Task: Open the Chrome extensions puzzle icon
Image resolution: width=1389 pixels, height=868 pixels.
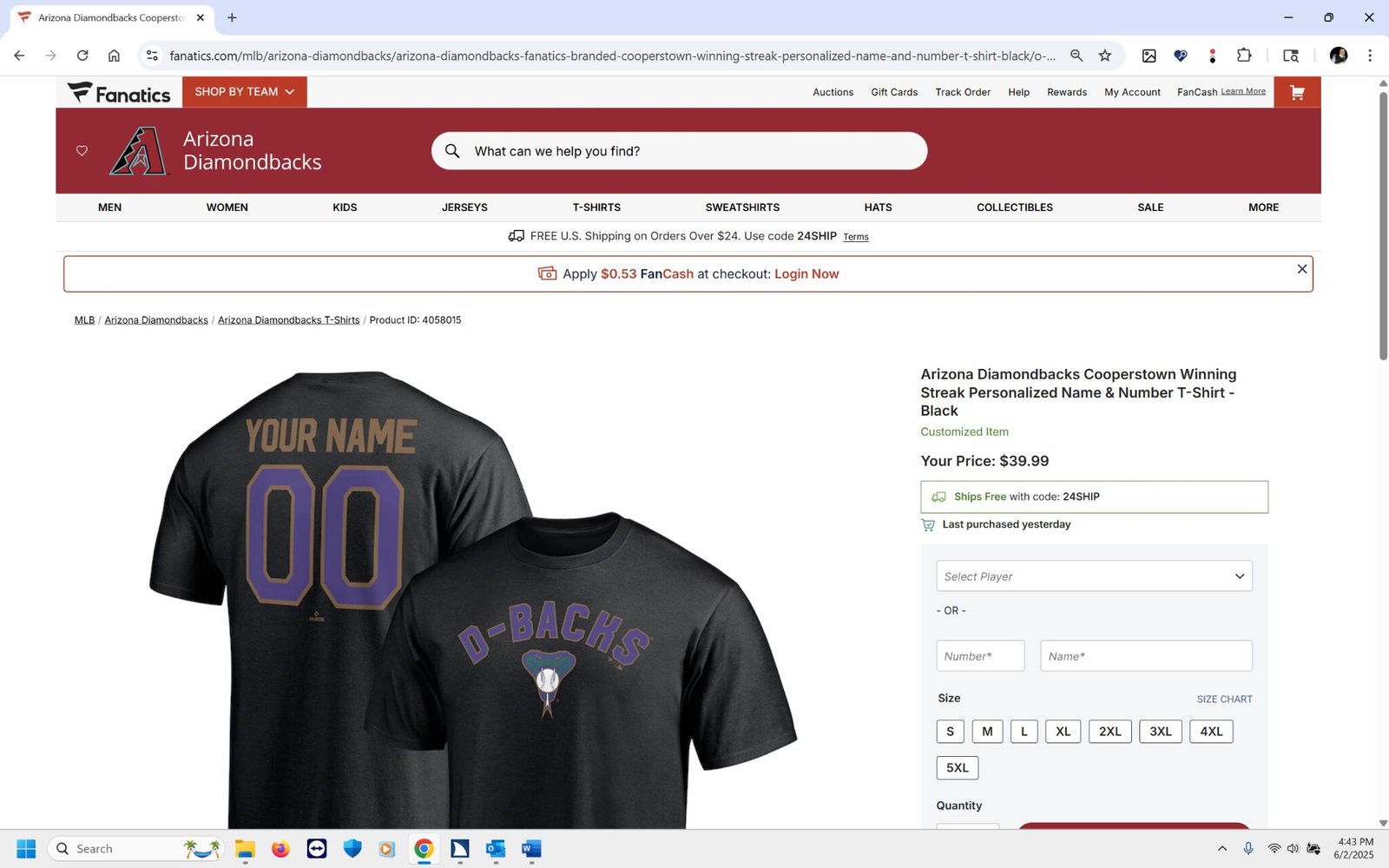Action: click(x=1244, y=56)
